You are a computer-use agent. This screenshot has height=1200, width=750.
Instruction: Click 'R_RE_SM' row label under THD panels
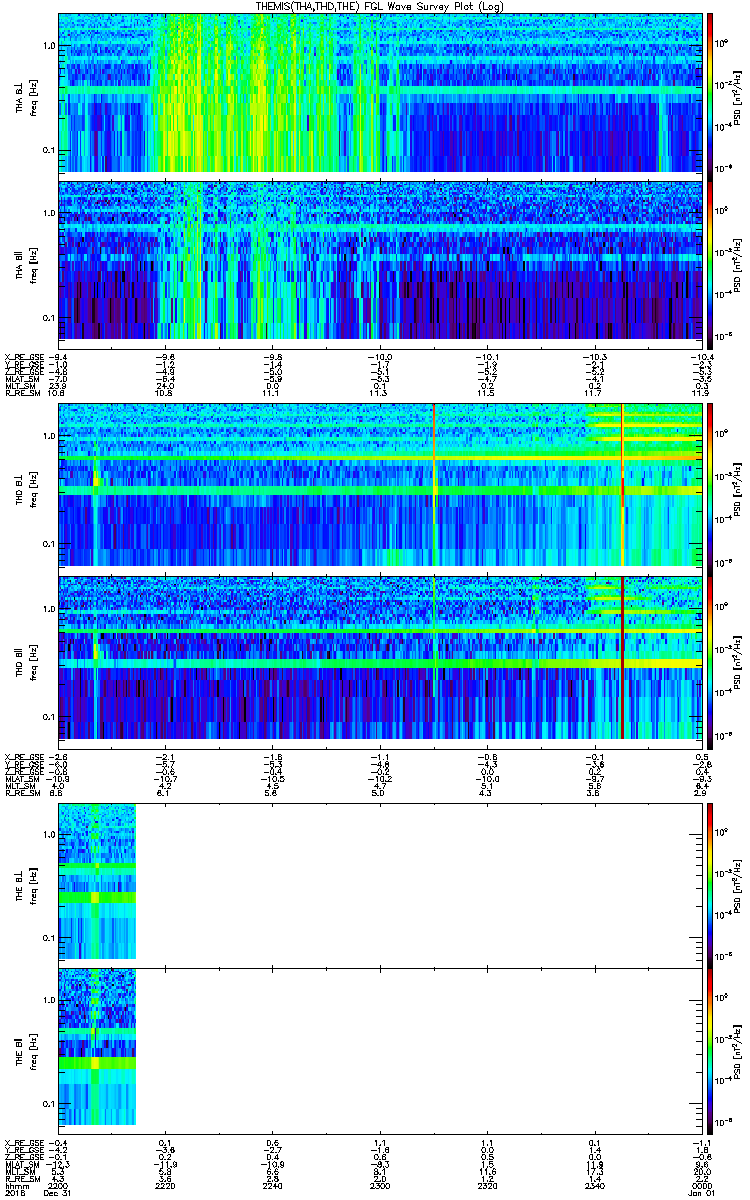tap(25, 791)
